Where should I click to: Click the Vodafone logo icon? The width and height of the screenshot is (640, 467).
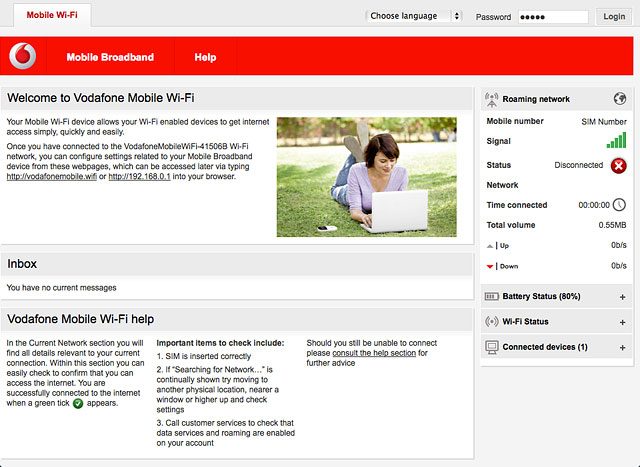pos(23,56)
